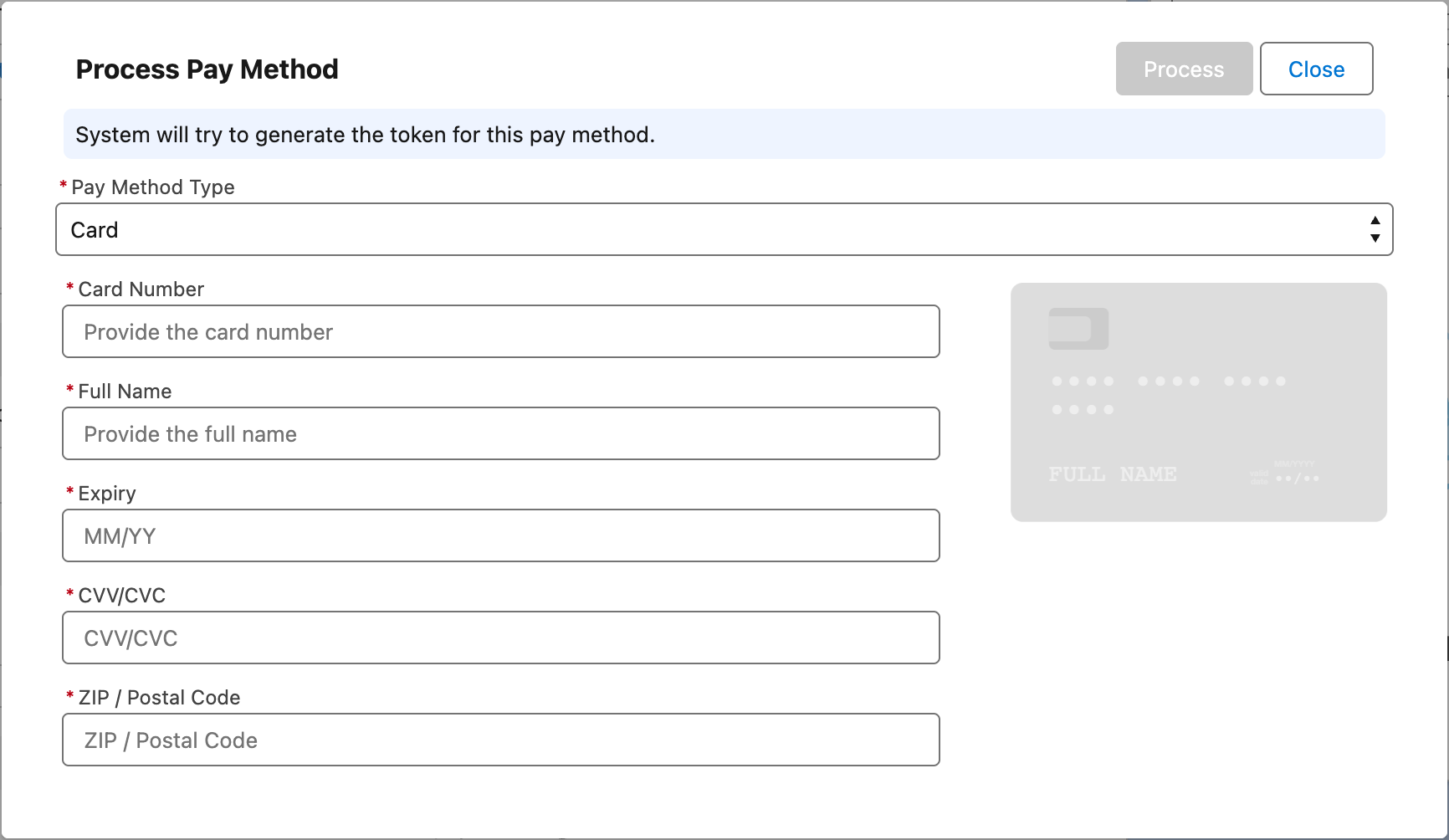
Task: Open the Pay Method Type dropdown
Action: 724,229
